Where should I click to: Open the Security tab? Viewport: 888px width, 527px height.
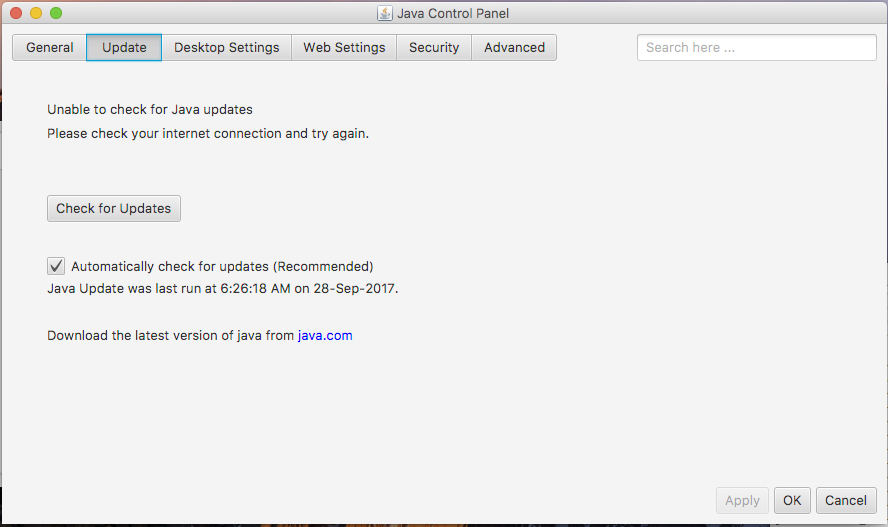[434, 47]
